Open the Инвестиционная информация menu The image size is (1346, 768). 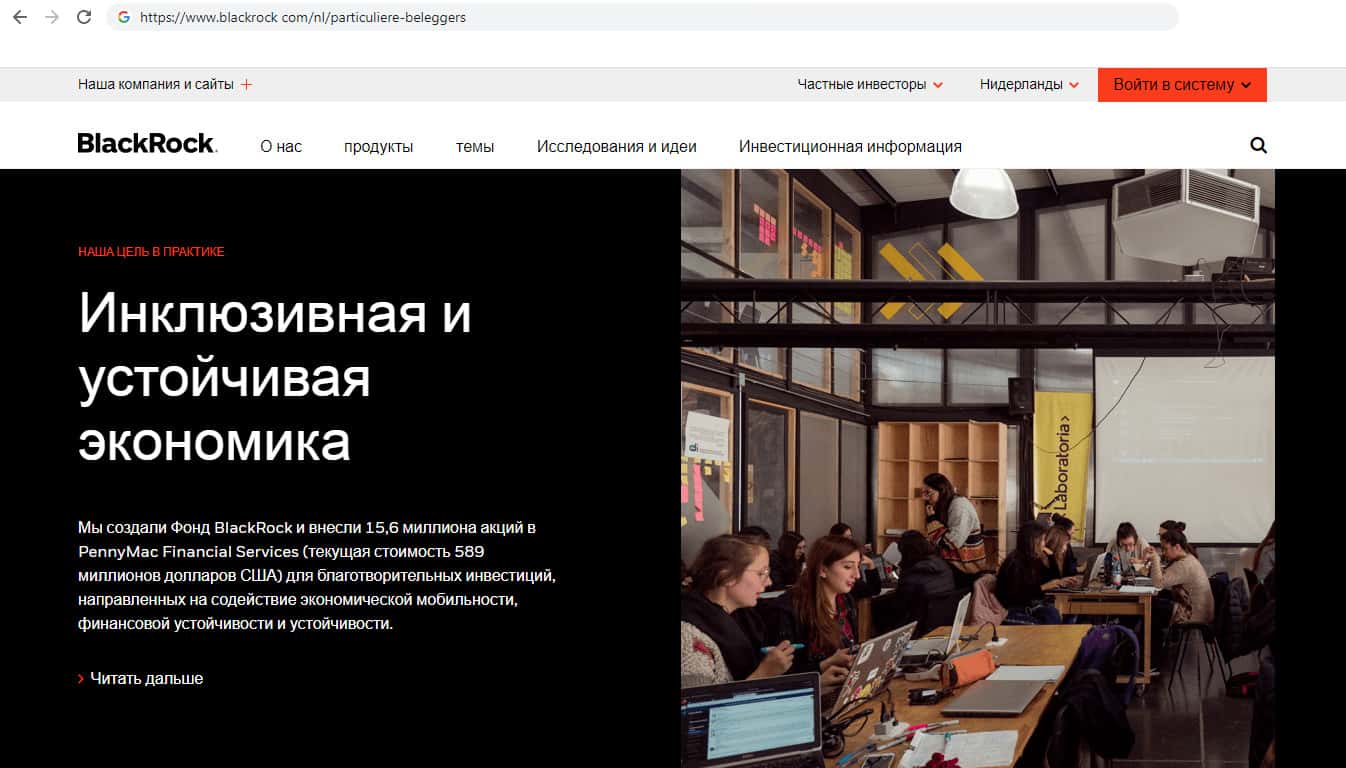click(x=850, y=146)
